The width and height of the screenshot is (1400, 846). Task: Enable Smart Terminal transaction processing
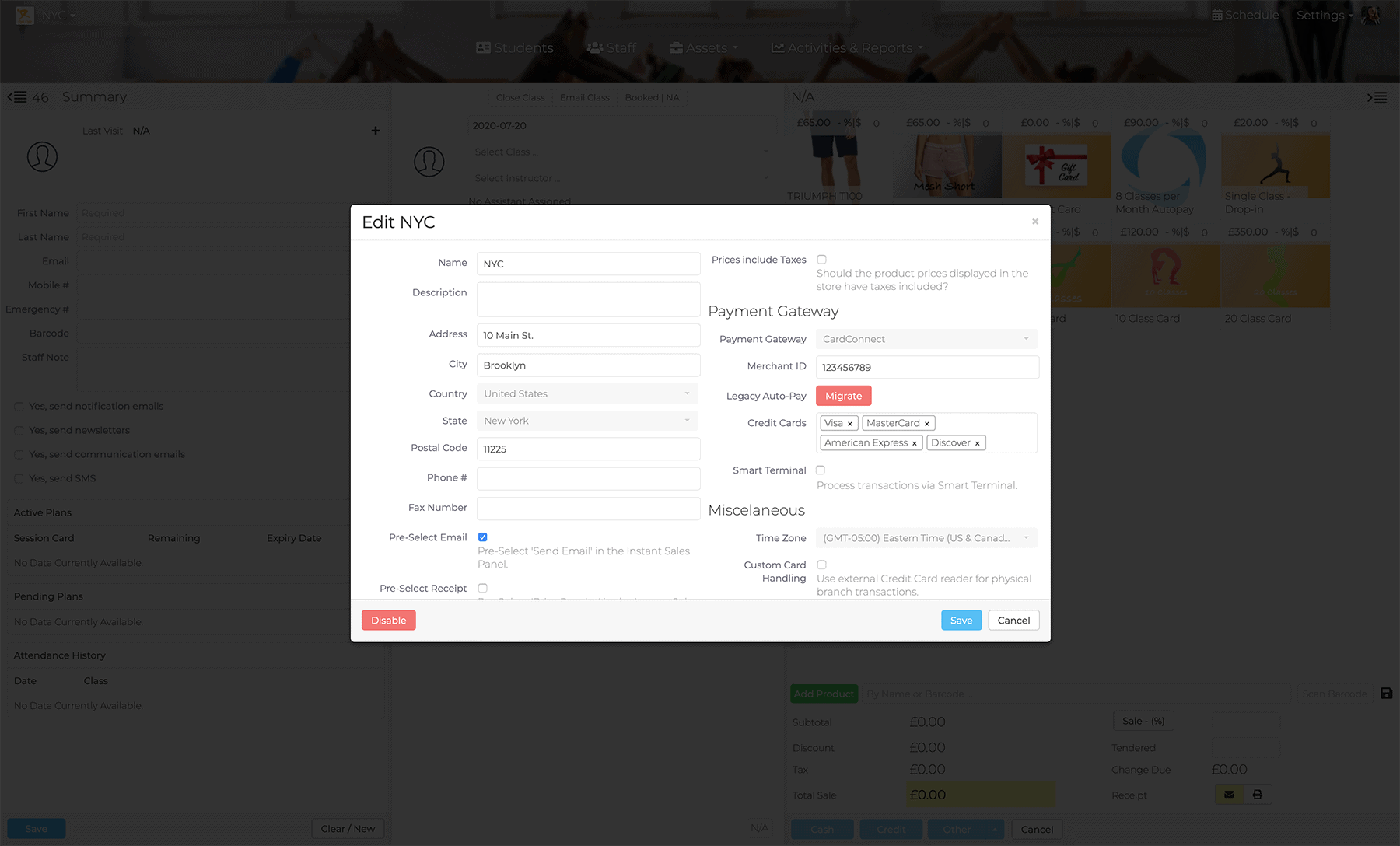(x=821, y=470)
